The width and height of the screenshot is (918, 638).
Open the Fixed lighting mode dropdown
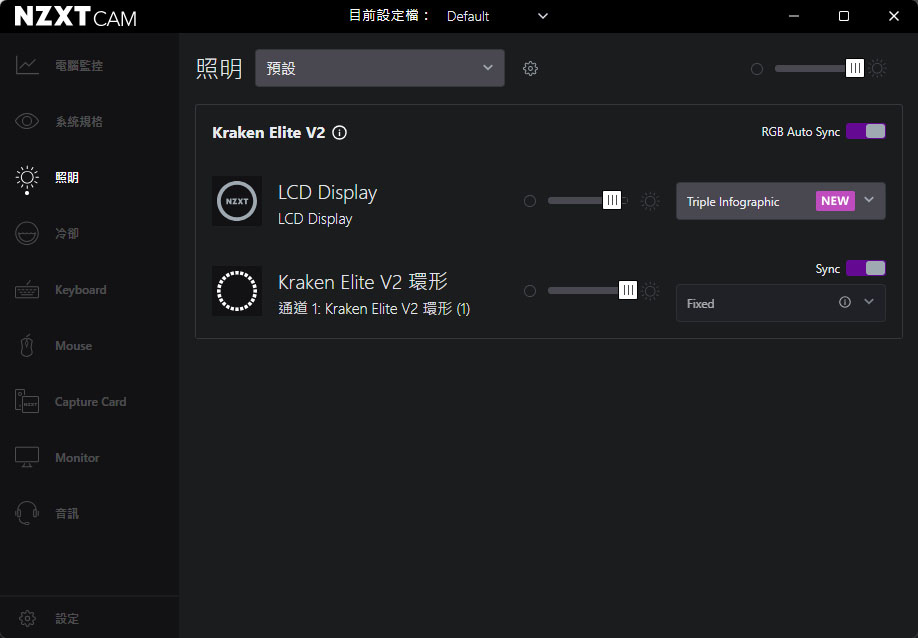coord(780,303)
